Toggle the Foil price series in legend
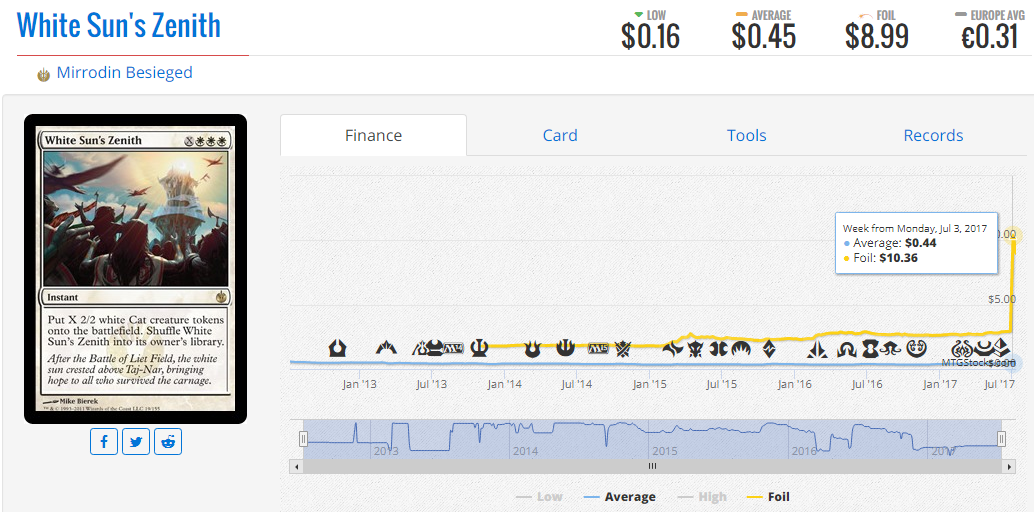The image size is (1034, 512). pyautogui.click(x=768, y=497)
